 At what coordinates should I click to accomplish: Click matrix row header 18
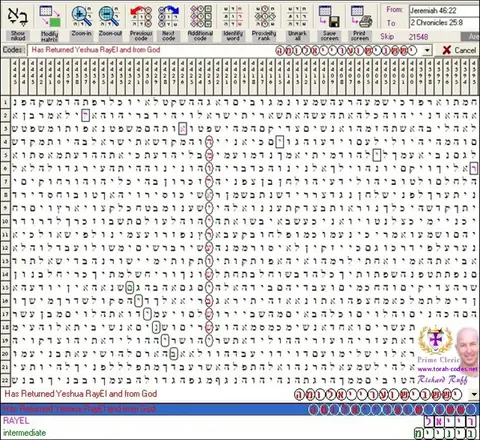pos(5,327)
